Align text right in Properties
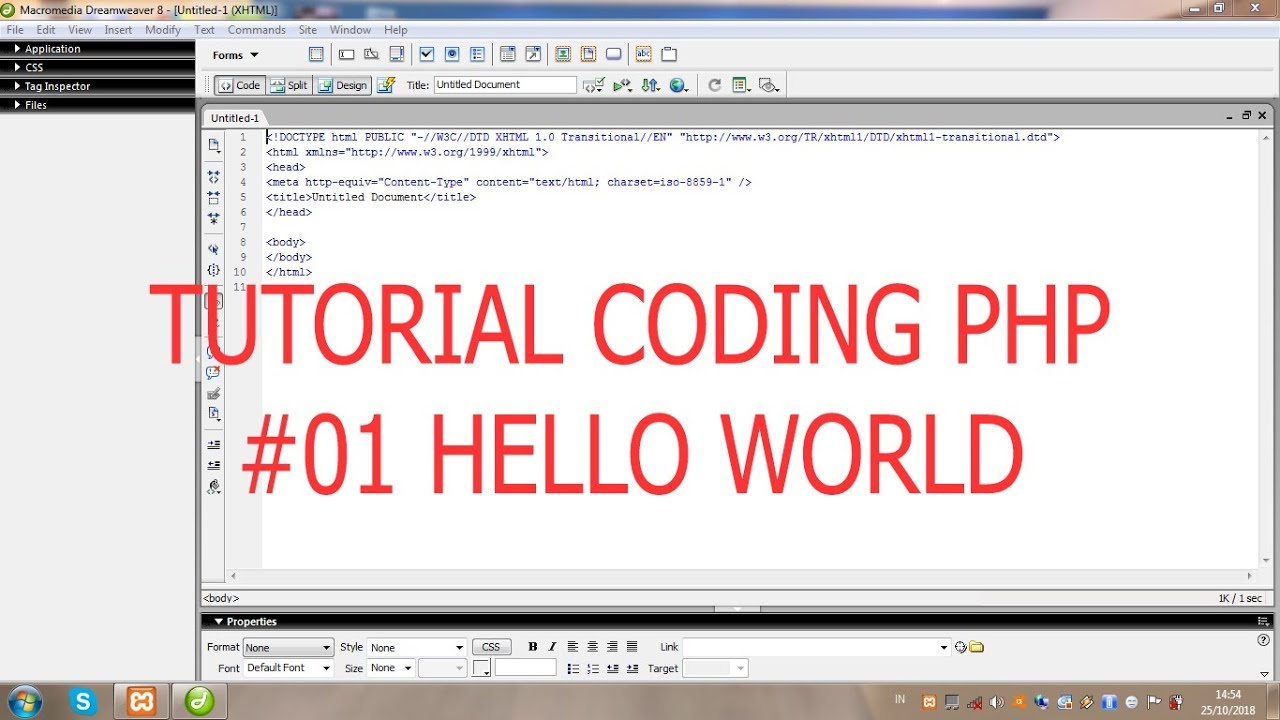1280x720 pixels. [x=613, y=647]
